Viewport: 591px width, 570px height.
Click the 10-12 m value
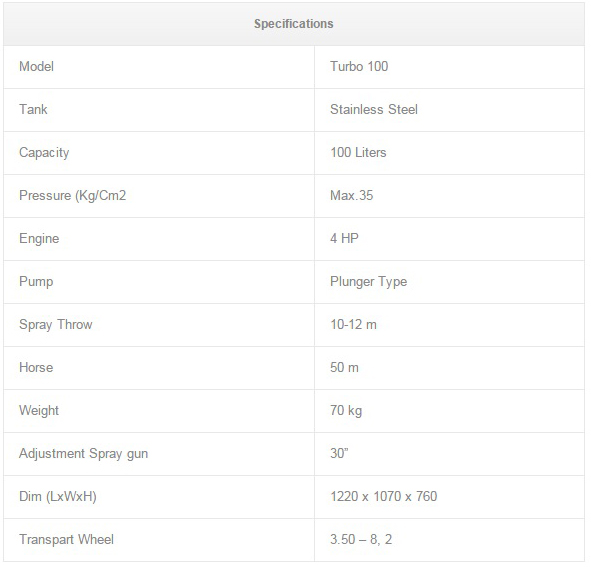tap(354, 325)
